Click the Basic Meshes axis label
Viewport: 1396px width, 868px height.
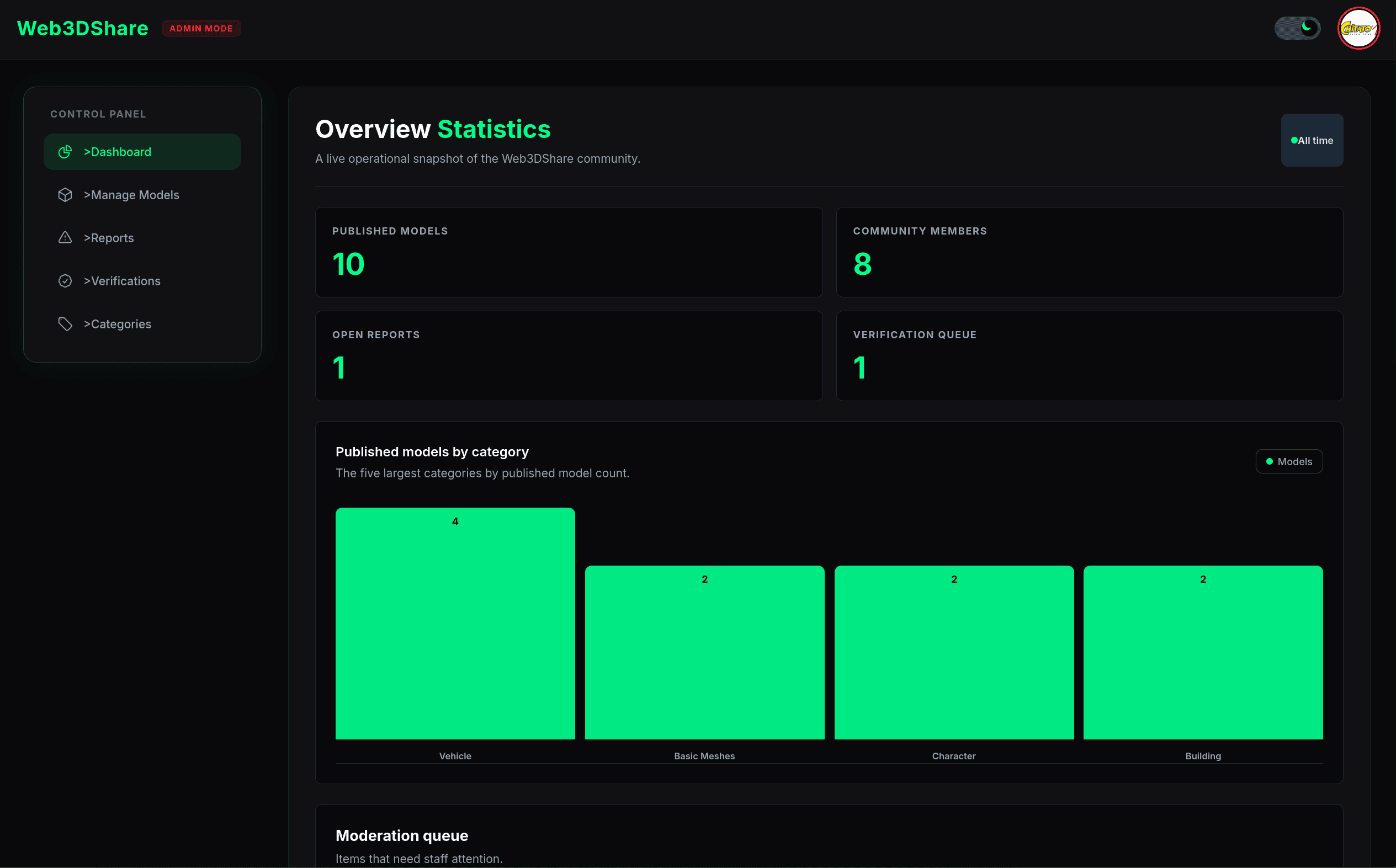click(x=704, y=756)
